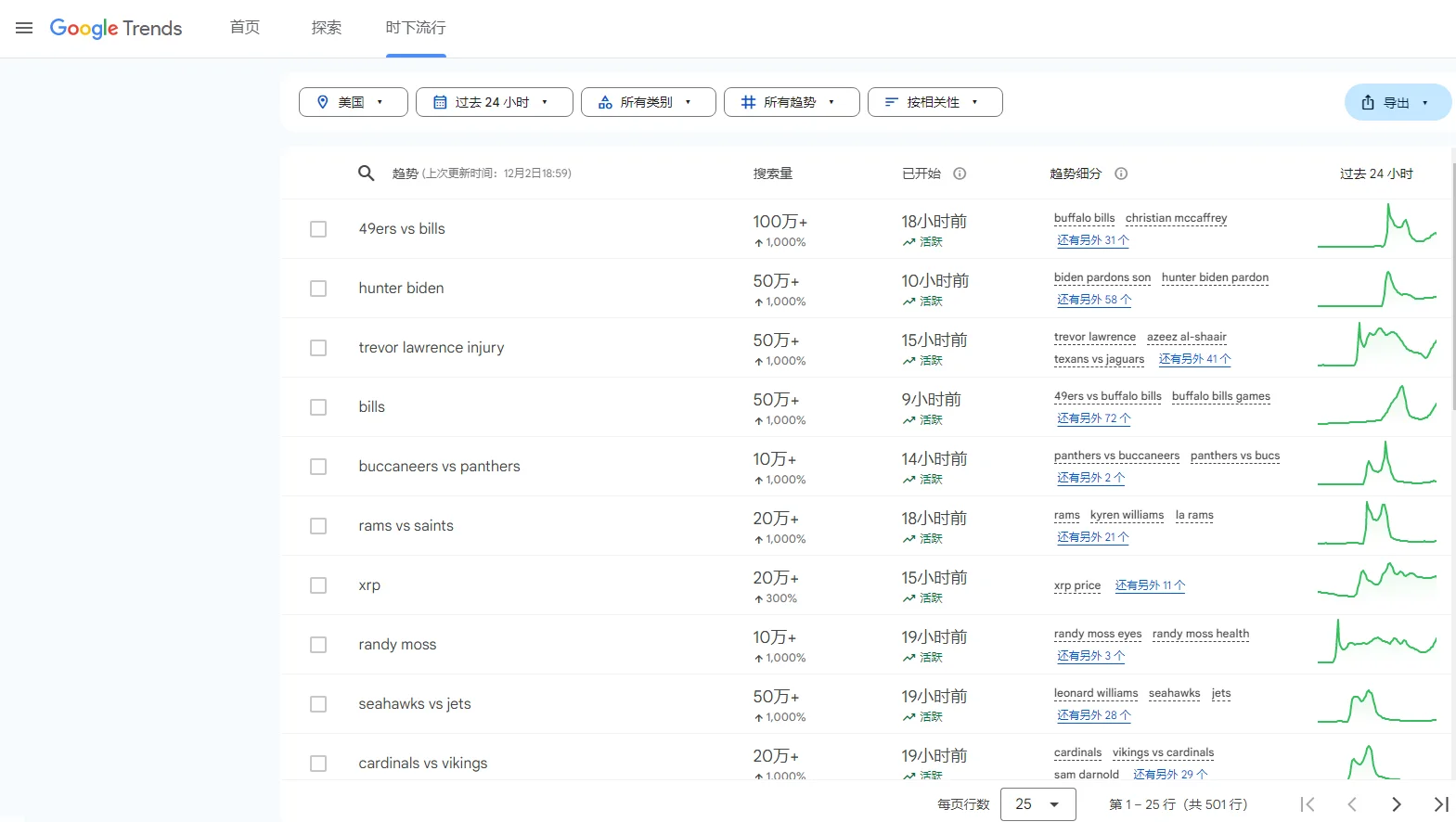1456x822 pixels.
Task: View hunter biden trend sparkline
Action: tap(1377, 288)
